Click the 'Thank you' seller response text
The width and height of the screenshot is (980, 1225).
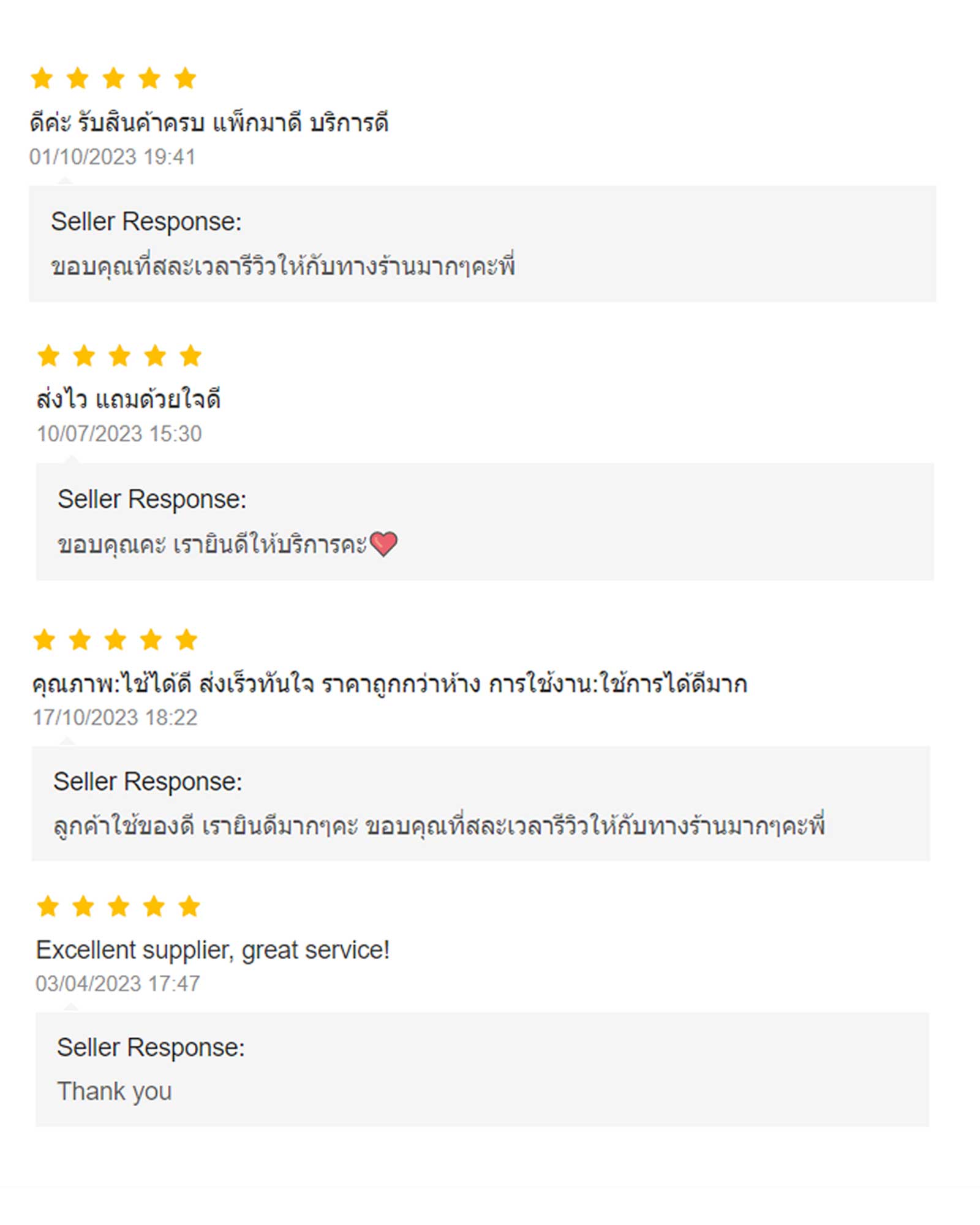(115, 1091)
